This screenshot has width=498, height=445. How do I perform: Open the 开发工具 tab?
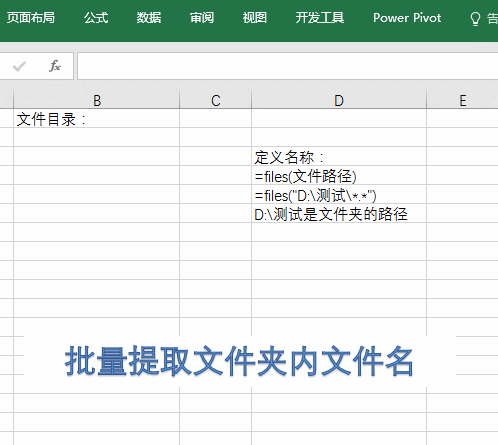[320, 18]
